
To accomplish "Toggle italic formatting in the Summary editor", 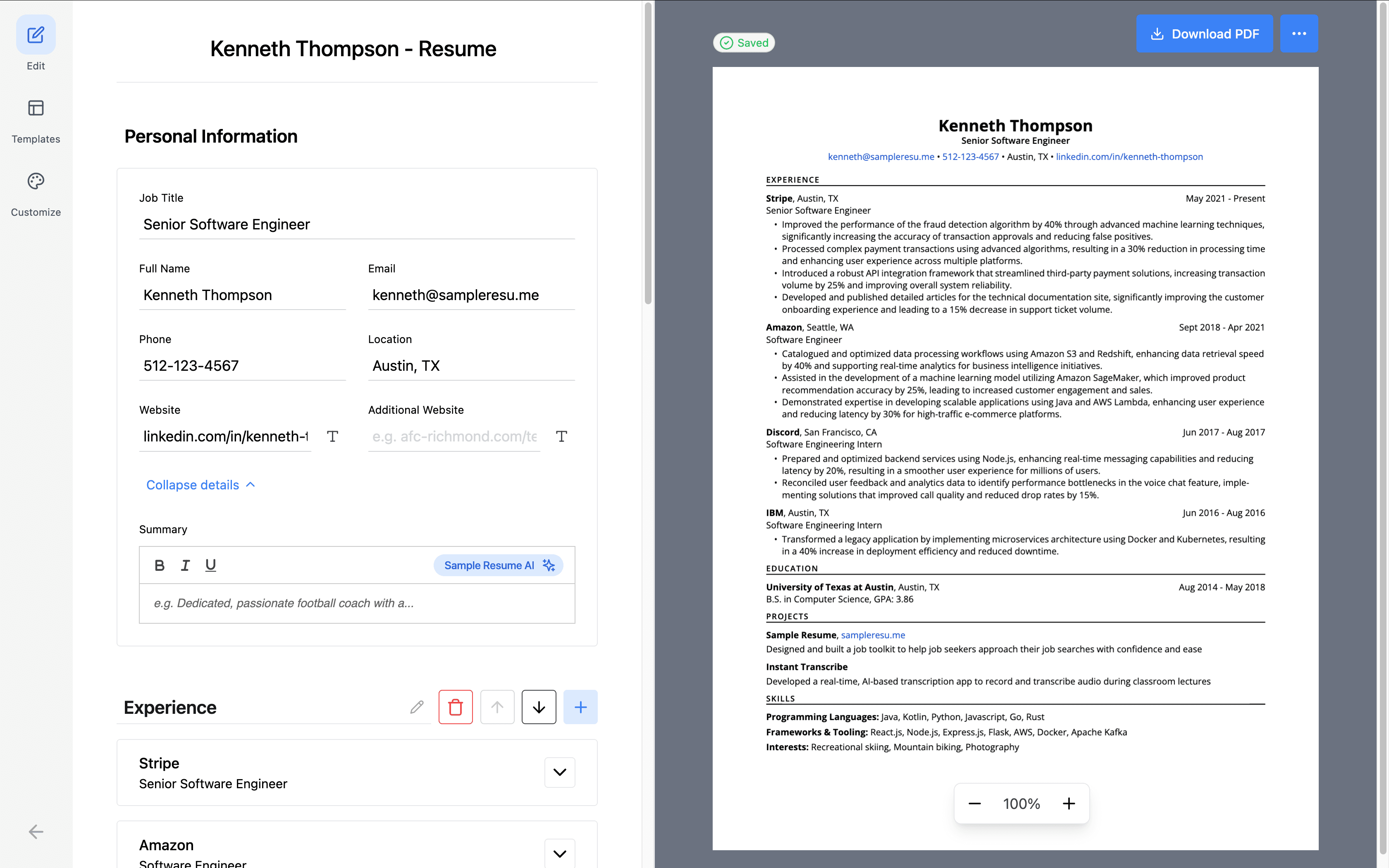I will [185, 565].
